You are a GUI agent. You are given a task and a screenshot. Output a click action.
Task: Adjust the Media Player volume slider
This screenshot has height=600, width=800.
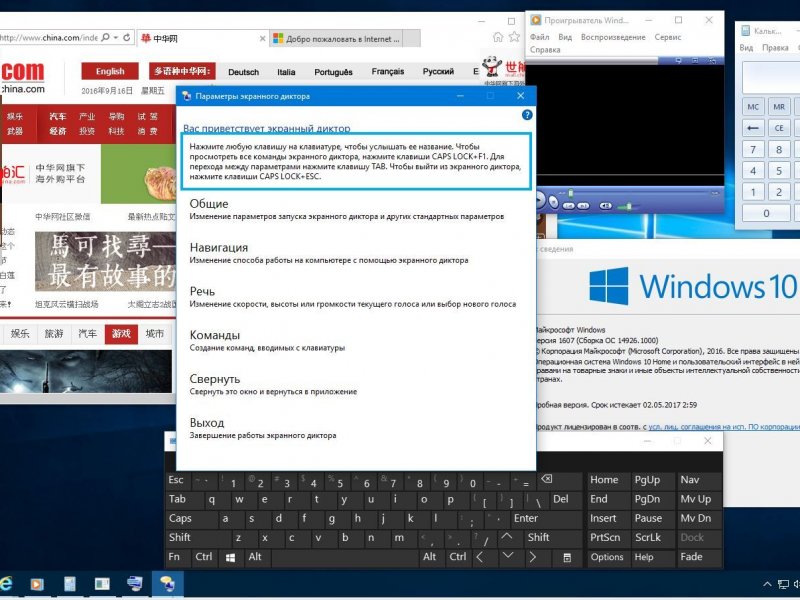point(629,206)
